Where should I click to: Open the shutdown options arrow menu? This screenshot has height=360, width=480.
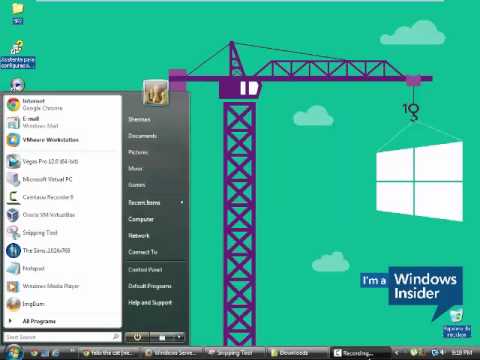(x=180, y=337)
